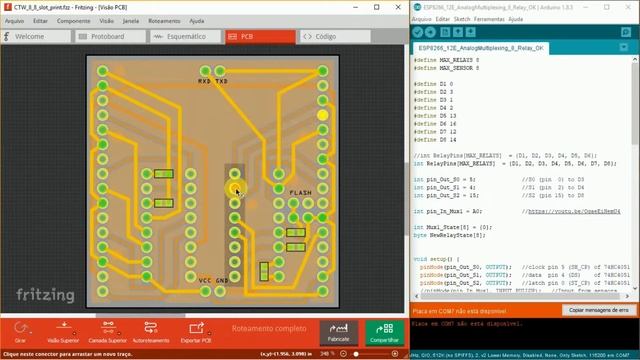The width and height of the screenshot is (640, 360).
Task: Click the Fritzing app icon in title bar
Action: click(x=7, y=7)
